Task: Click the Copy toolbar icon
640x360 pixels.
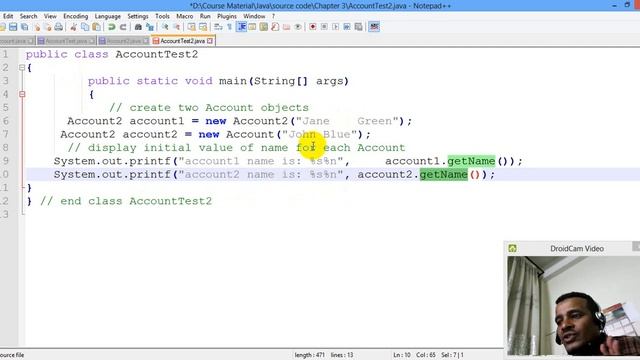Action: 85,27
